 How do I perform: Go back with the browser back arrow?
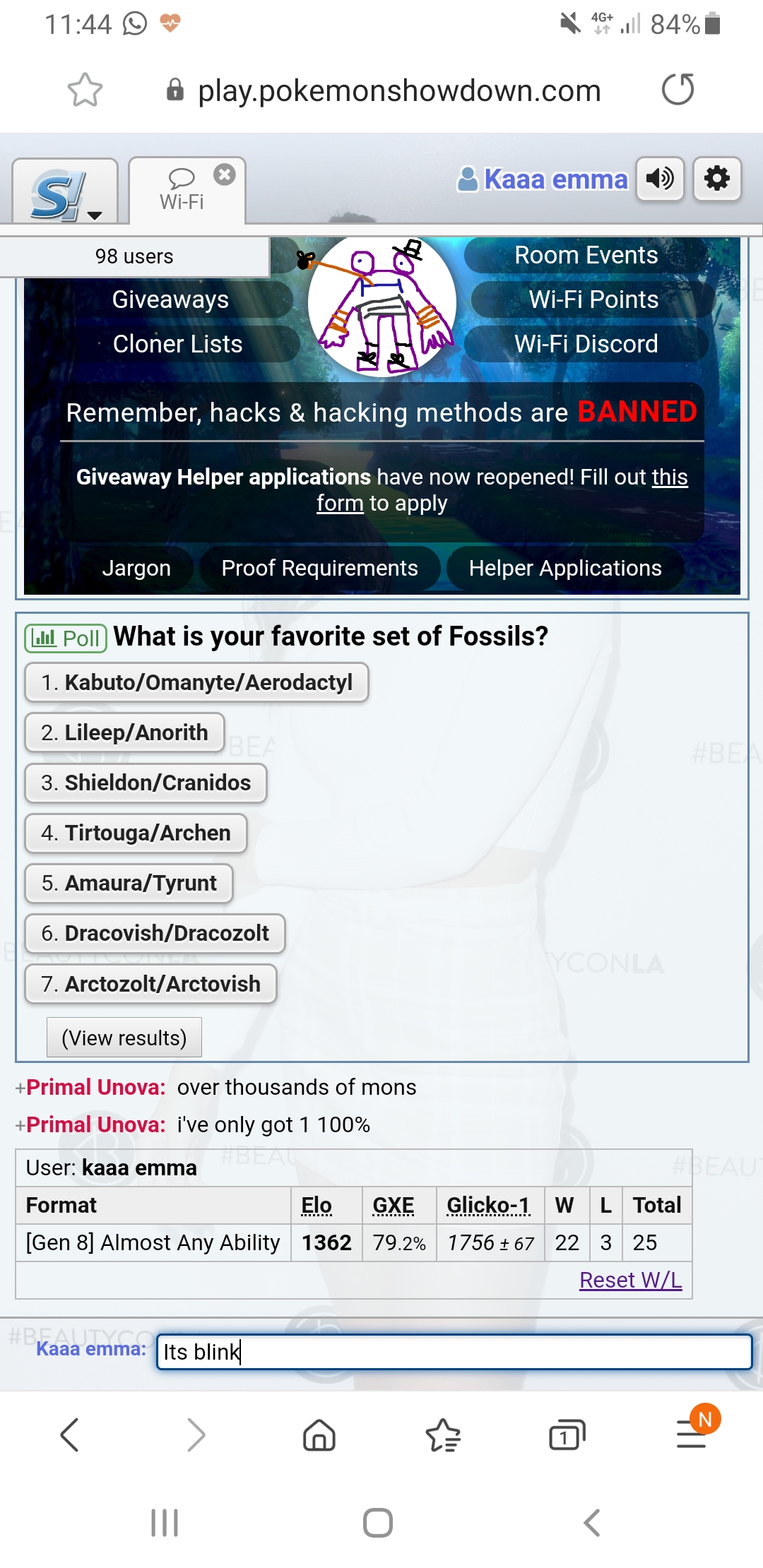pyautogui.click(x=70, y=1435)
